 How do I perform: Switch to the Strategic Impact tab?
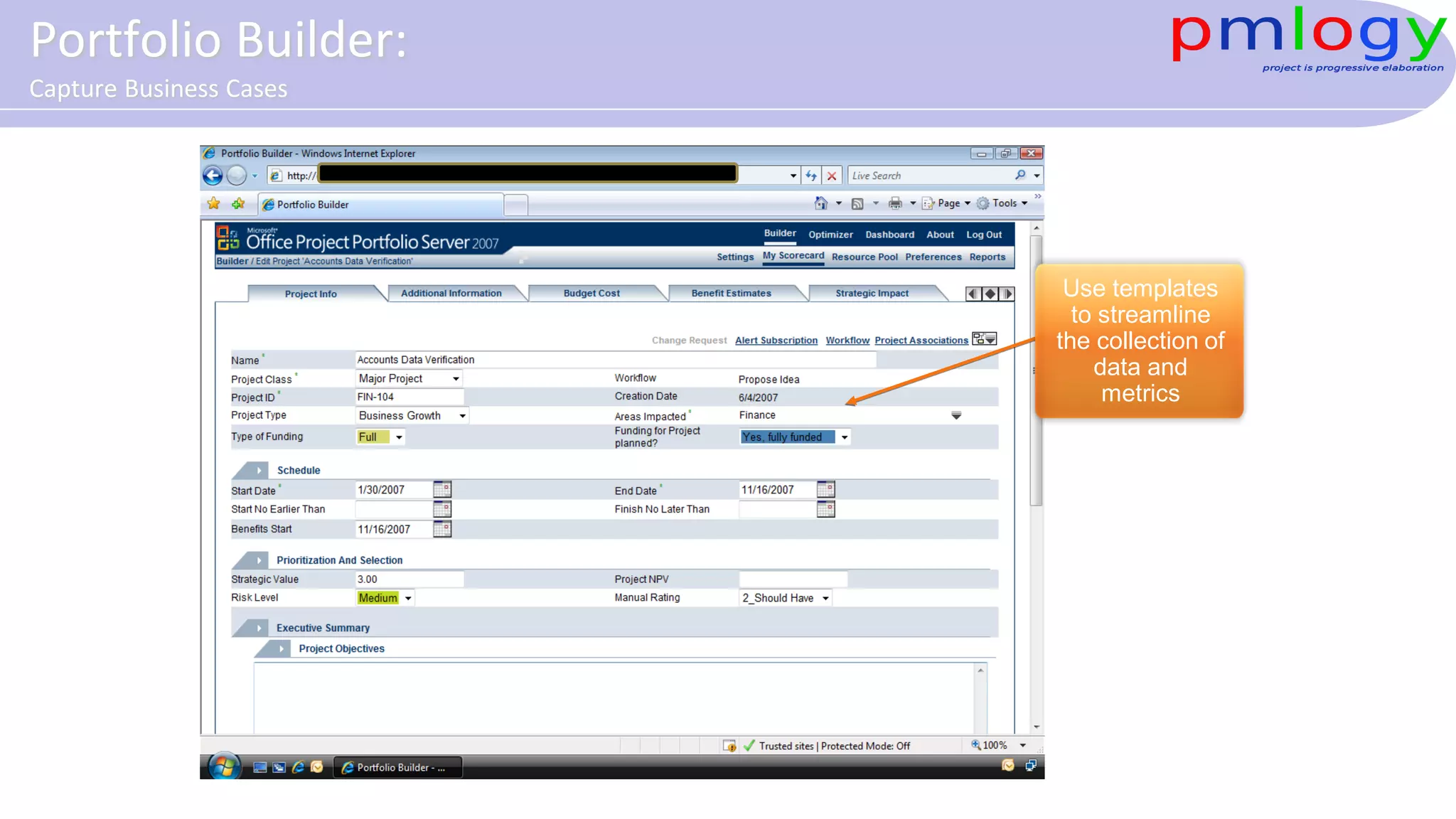point(872,293)
